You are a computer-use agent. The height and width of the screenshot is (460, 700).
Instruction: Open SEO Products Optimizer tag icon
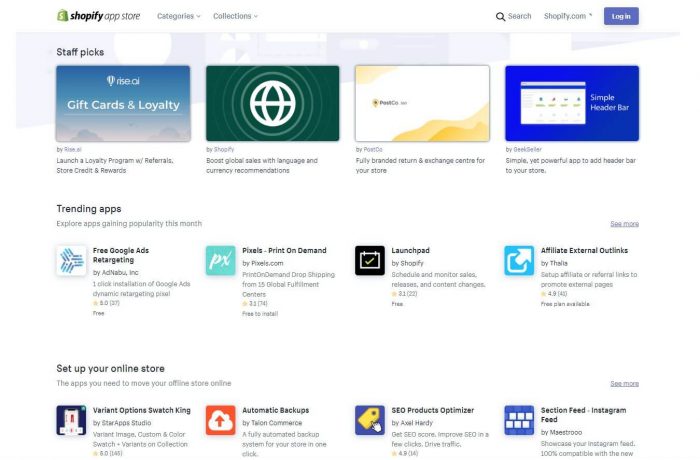click(370, 420)
